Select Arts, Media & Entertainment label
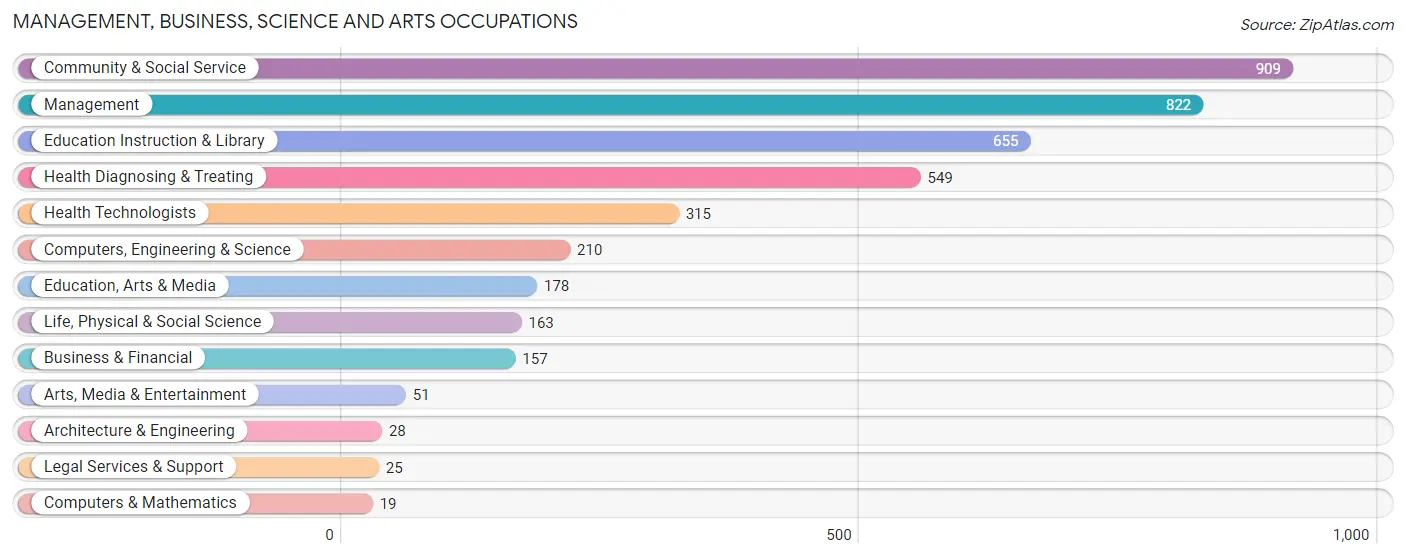 click(145, 395)
